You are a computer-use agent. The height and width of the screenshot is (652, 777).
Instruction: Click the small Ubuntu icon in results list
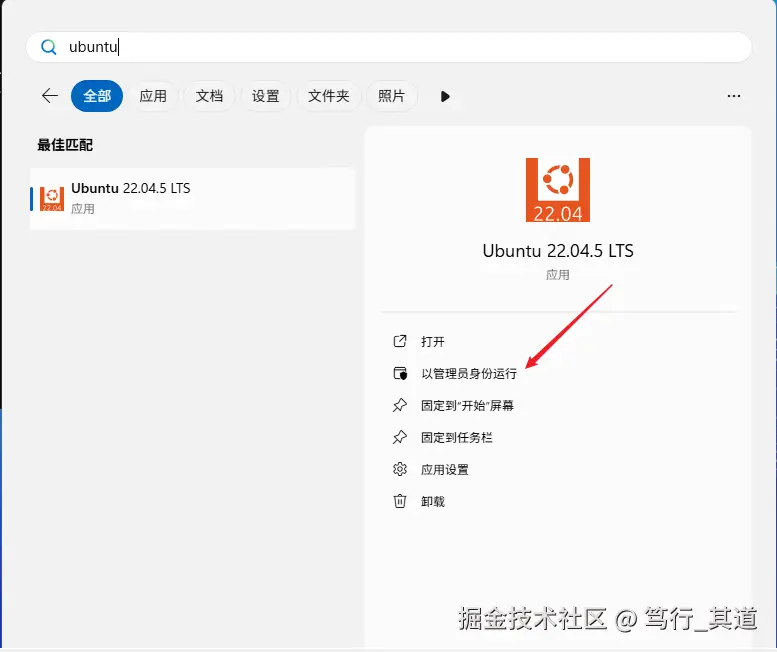coord(52,199)
